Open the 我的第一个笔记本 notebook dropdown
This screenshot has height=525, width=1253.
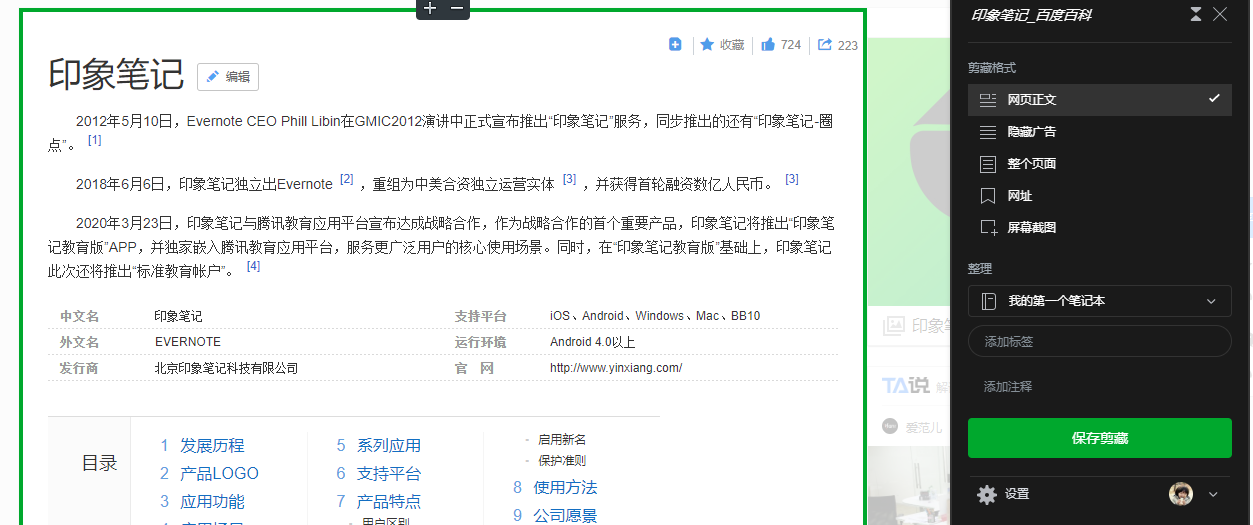(1100, 300)
